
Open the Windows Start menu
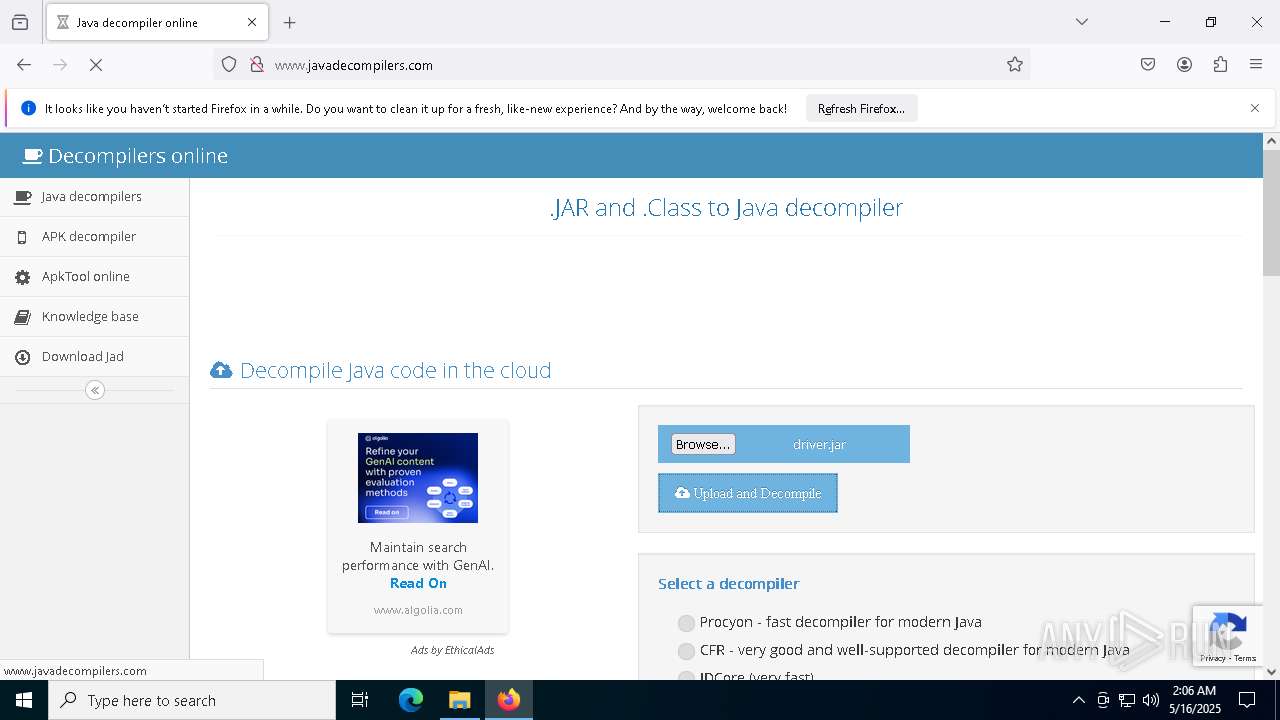[x=24, y=700]
